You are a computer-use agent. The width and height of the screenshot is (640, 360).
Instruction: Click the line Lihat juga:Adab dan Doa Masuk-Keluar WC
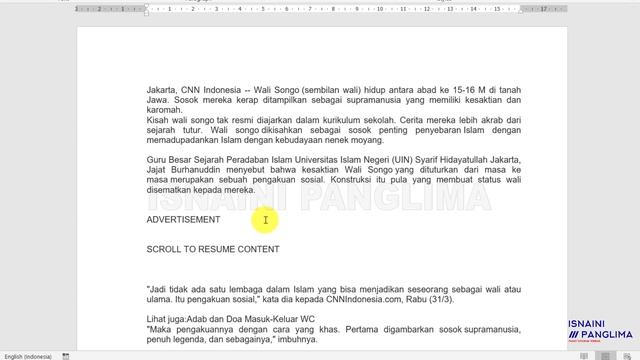[231, 319]
